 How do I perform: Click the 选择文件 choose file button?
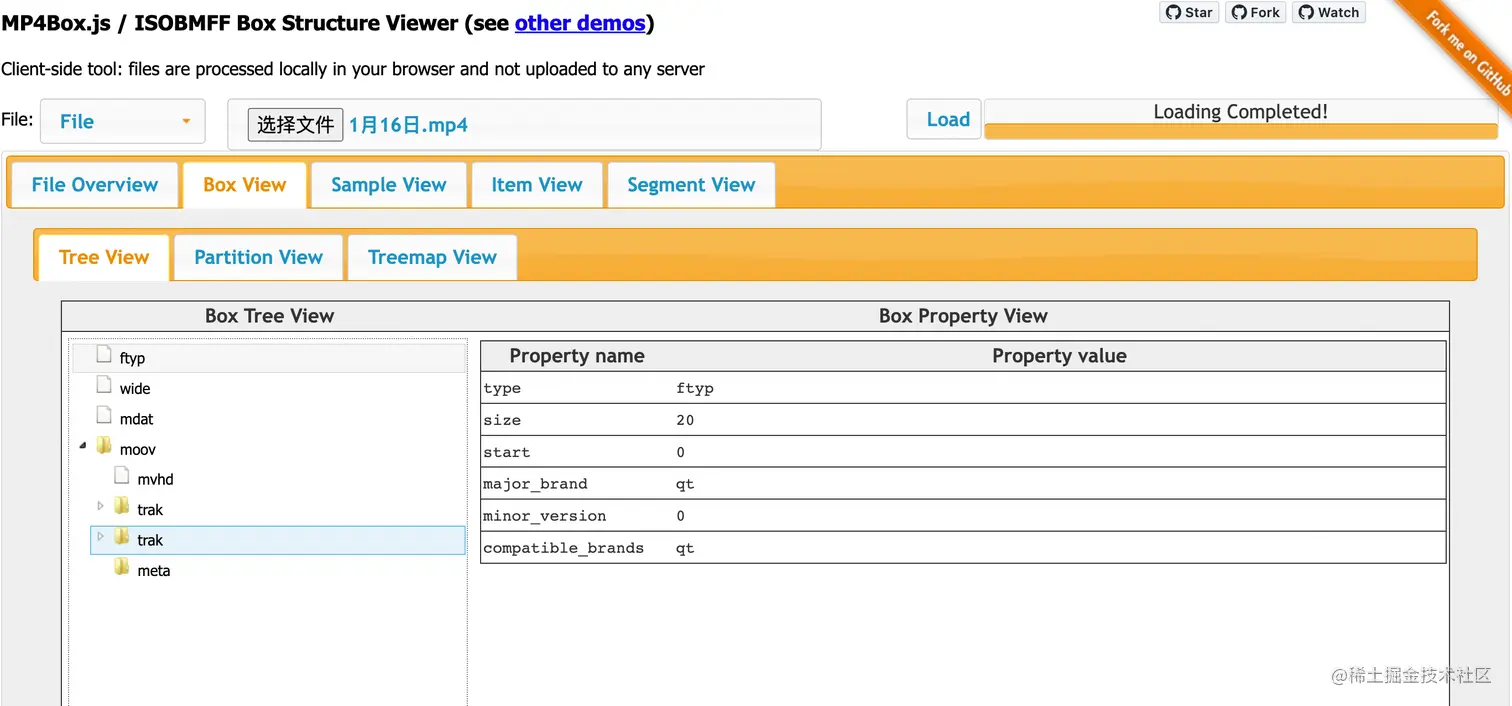coord(296,125)
